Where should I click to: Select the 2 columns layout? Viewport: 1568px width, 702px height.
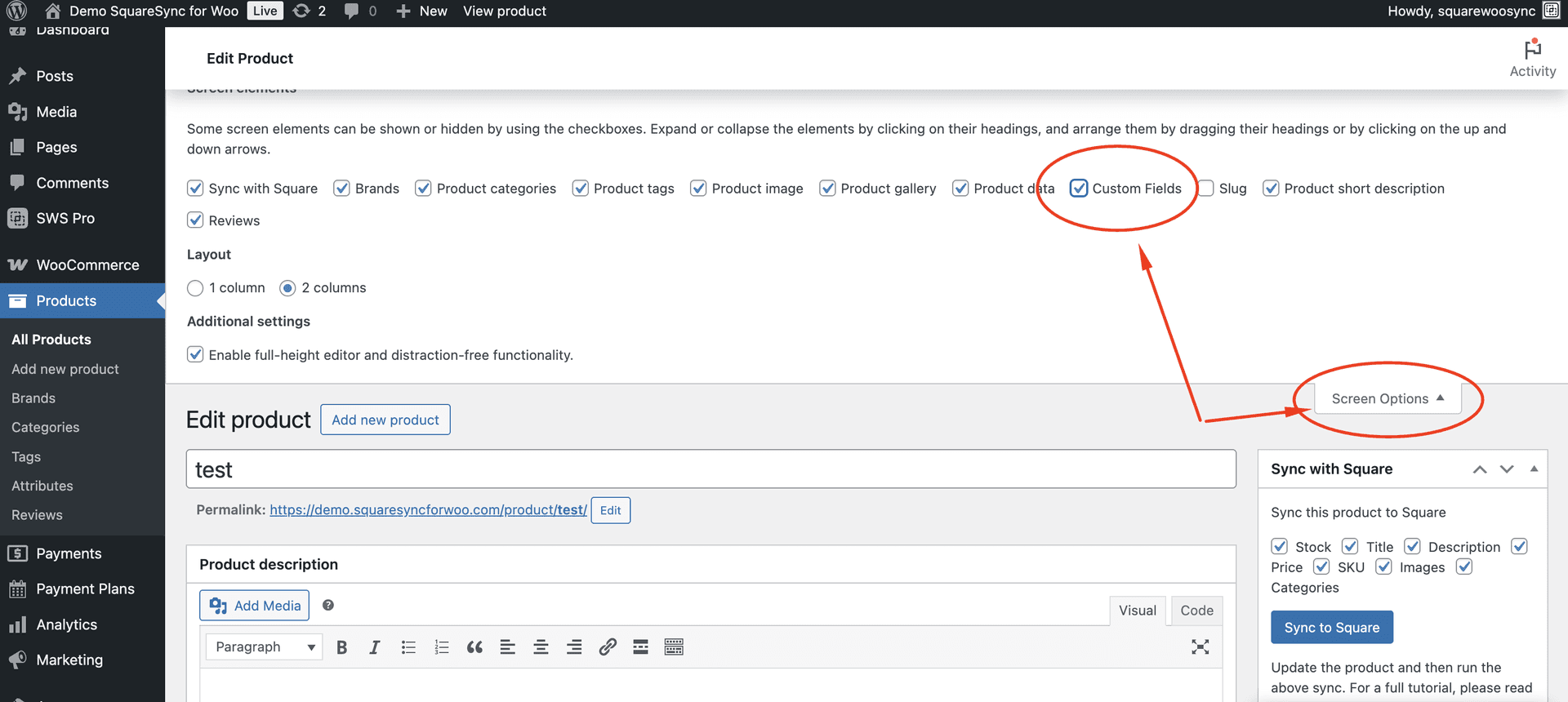(287, 288)
